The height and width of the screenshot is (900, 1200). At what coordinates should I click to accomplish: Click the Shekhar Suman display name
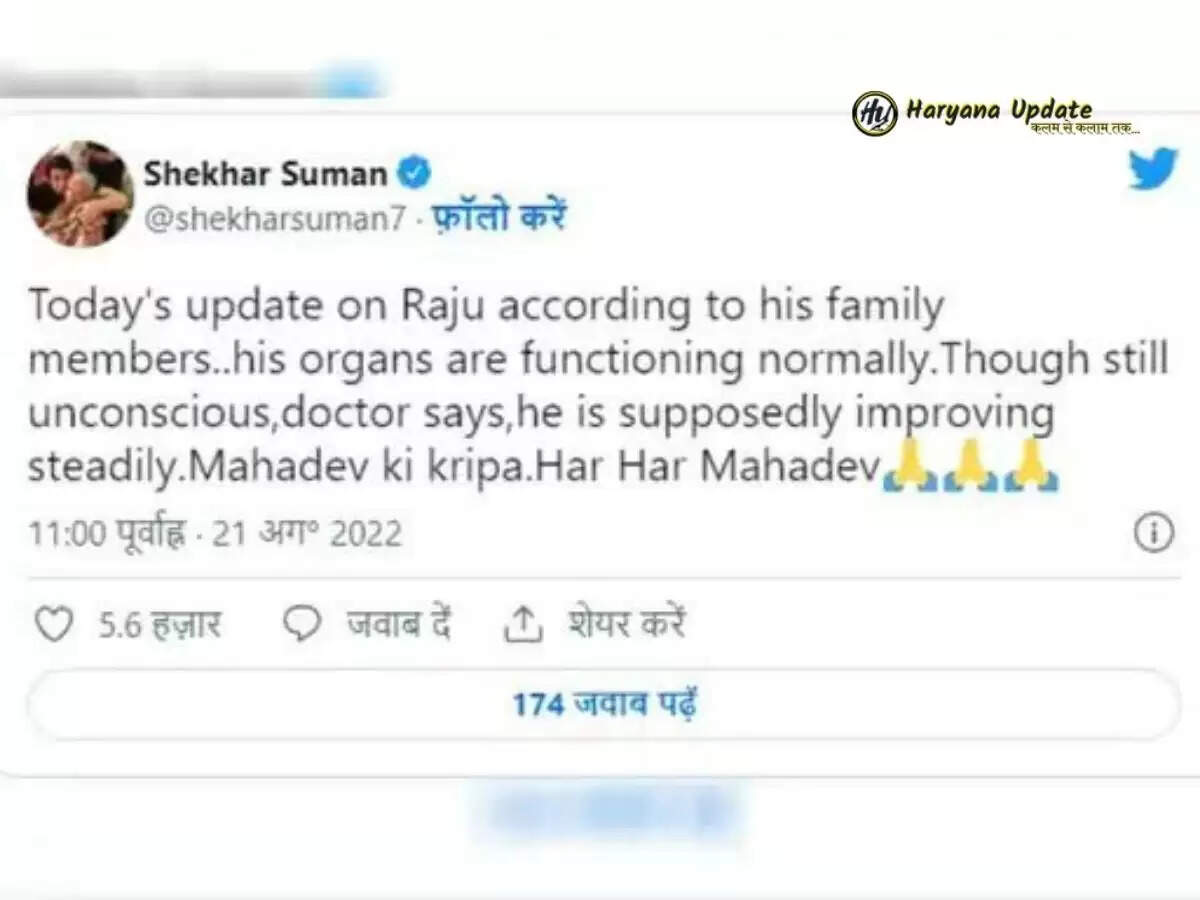pos(265,173)
